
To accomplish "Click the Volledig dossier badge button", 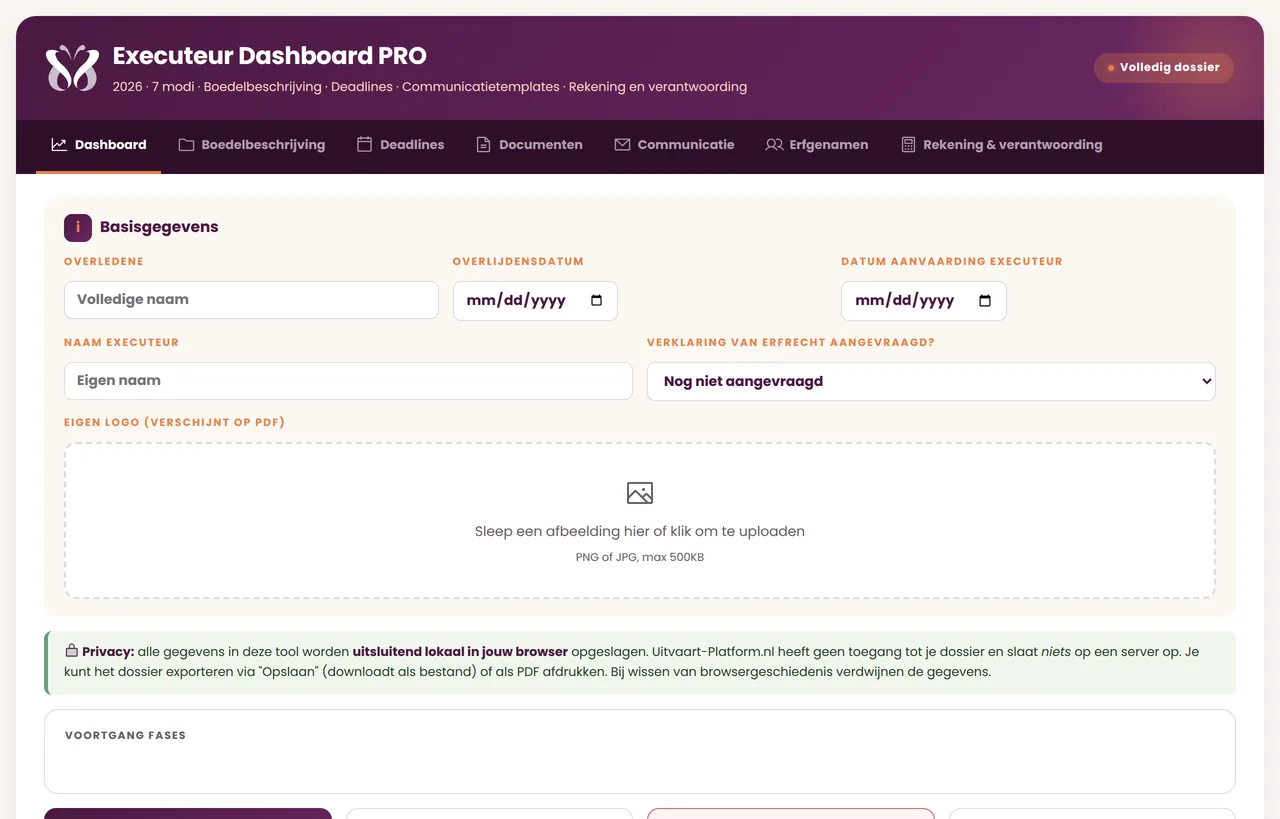I will pos(1164,68).
